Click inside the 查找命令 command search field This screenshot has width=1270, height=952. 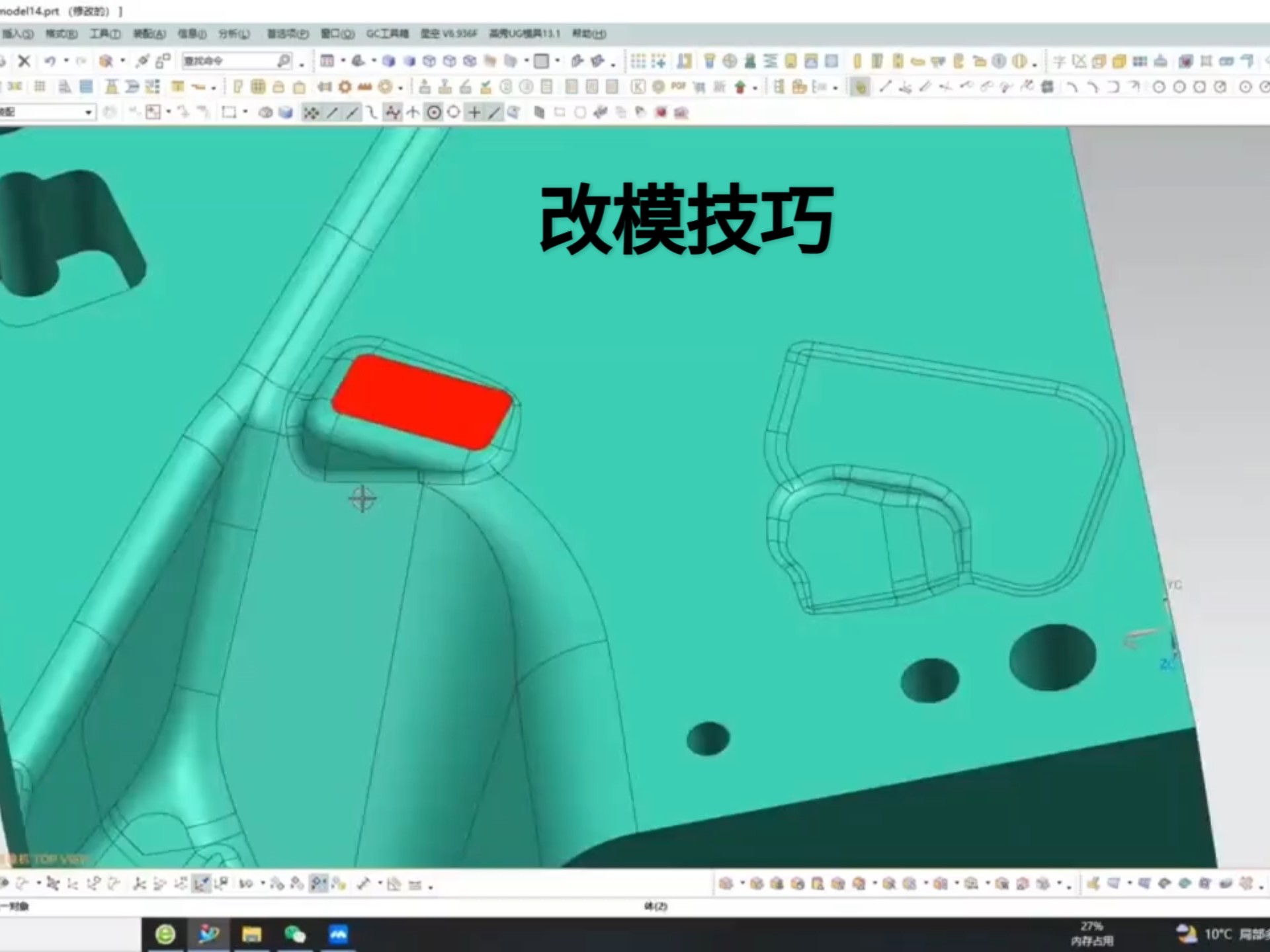tap(232, 61)
